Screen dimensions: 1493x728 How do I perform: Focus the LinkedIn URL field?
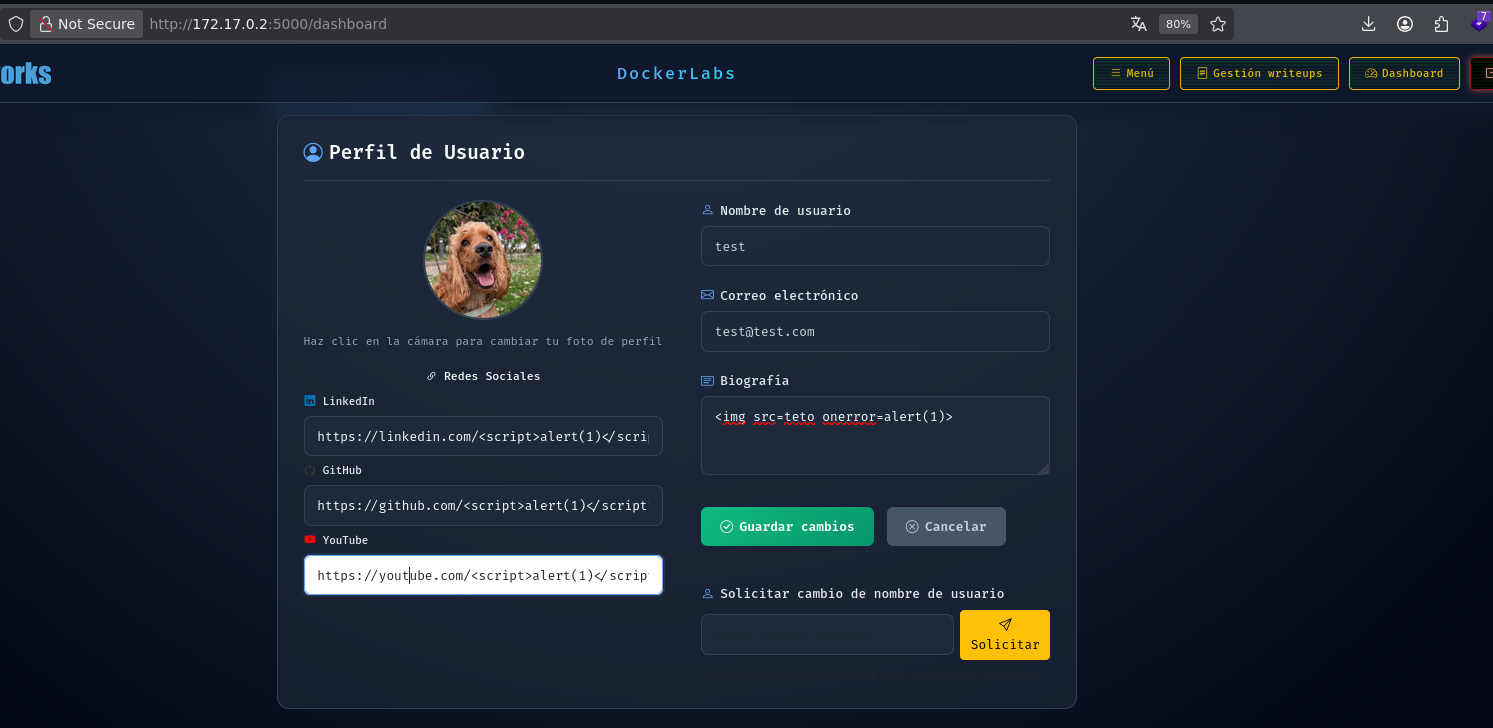[483, 436]
